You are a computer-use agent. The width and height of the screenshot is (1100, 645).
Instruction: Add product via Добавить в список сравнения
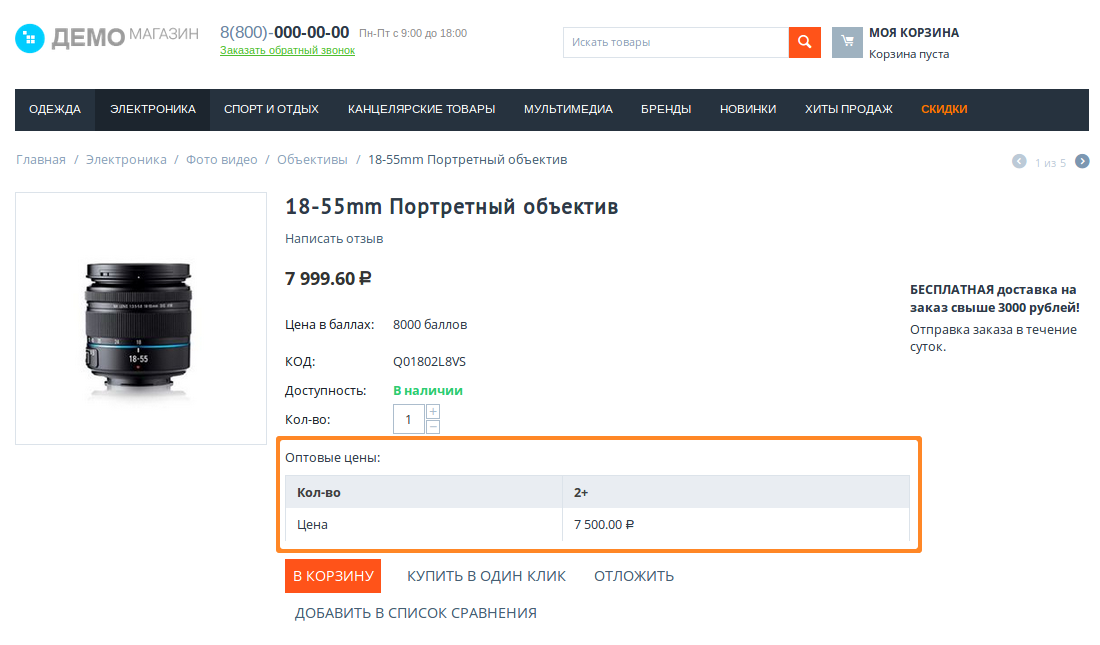pyautogui.click(x=415, y=613)
